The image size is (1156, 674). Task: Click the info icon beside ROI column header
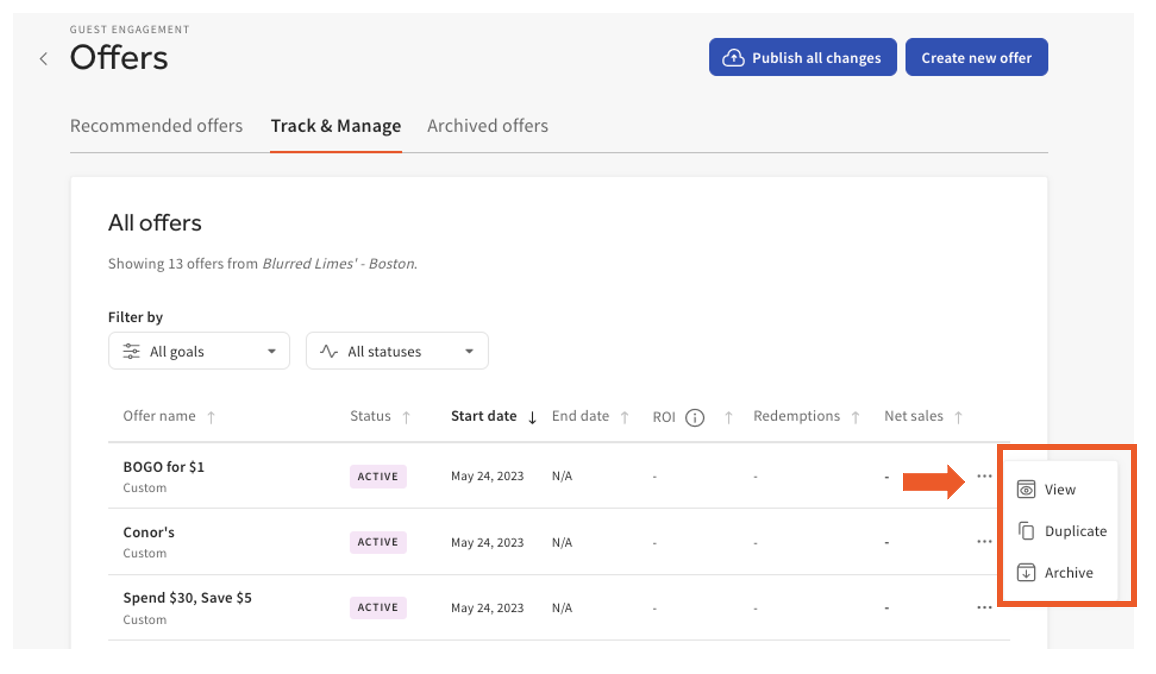[694, 417]
